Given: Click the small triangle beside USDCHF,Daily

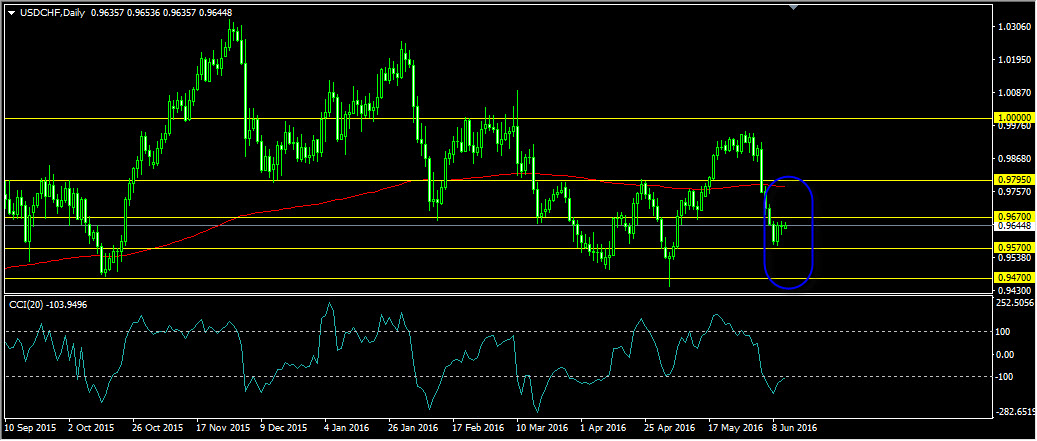Looking at the screenshot, I should 11,13.
